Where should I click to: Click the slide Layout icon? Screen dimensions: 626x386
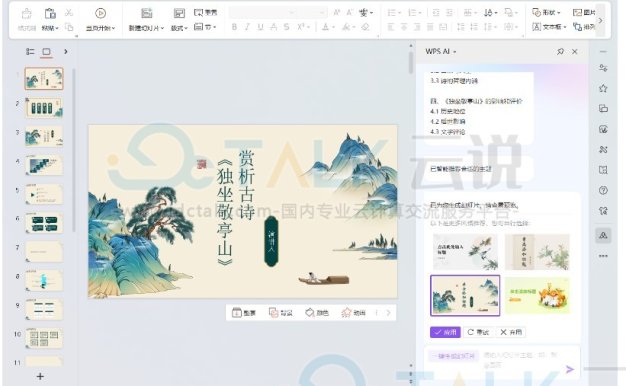pyautogui.click(x=179, y=14)
